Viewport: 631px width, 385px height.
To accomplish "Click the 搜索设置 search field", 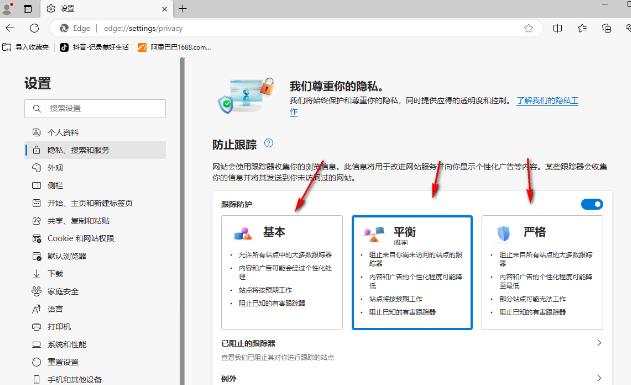I will click(x=95, y=109).
